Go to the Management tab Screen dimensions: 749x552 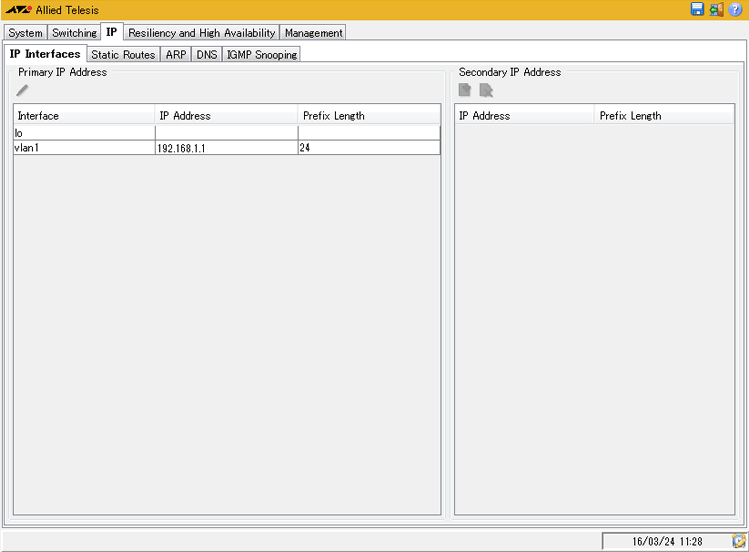click(313, 33)
